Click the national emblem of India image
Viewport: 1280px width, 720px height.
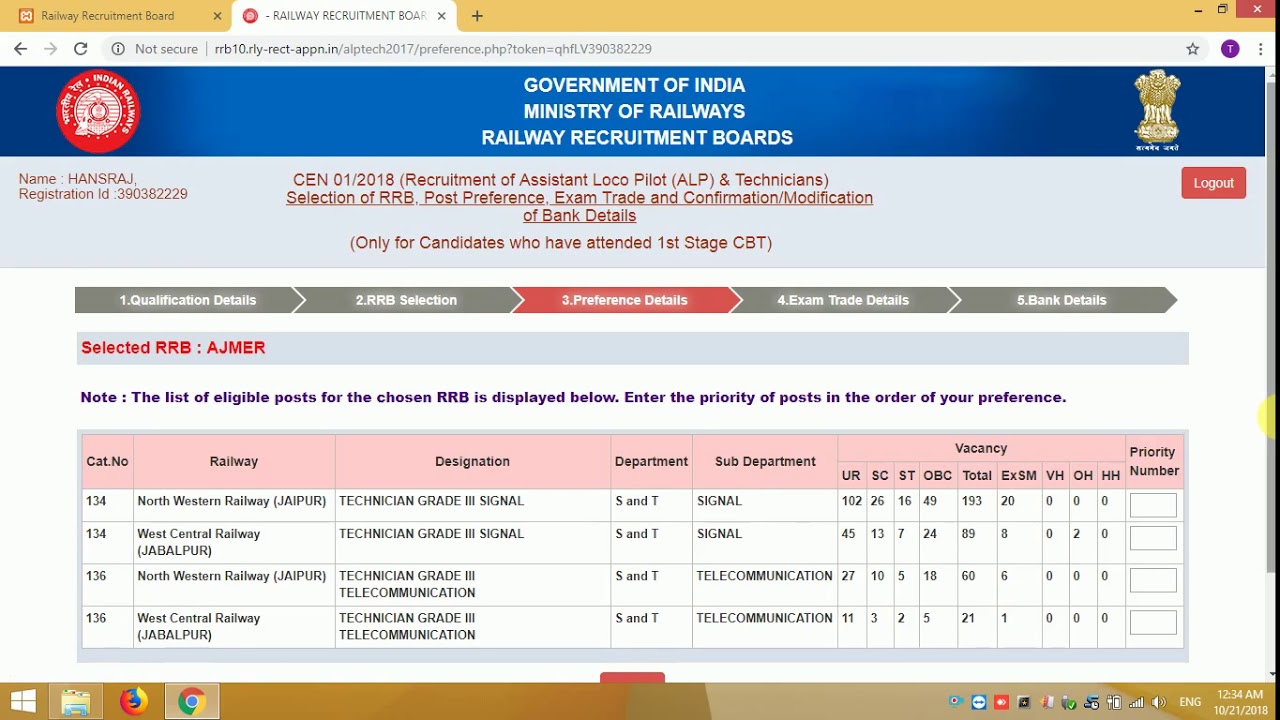coord(1157,110)
